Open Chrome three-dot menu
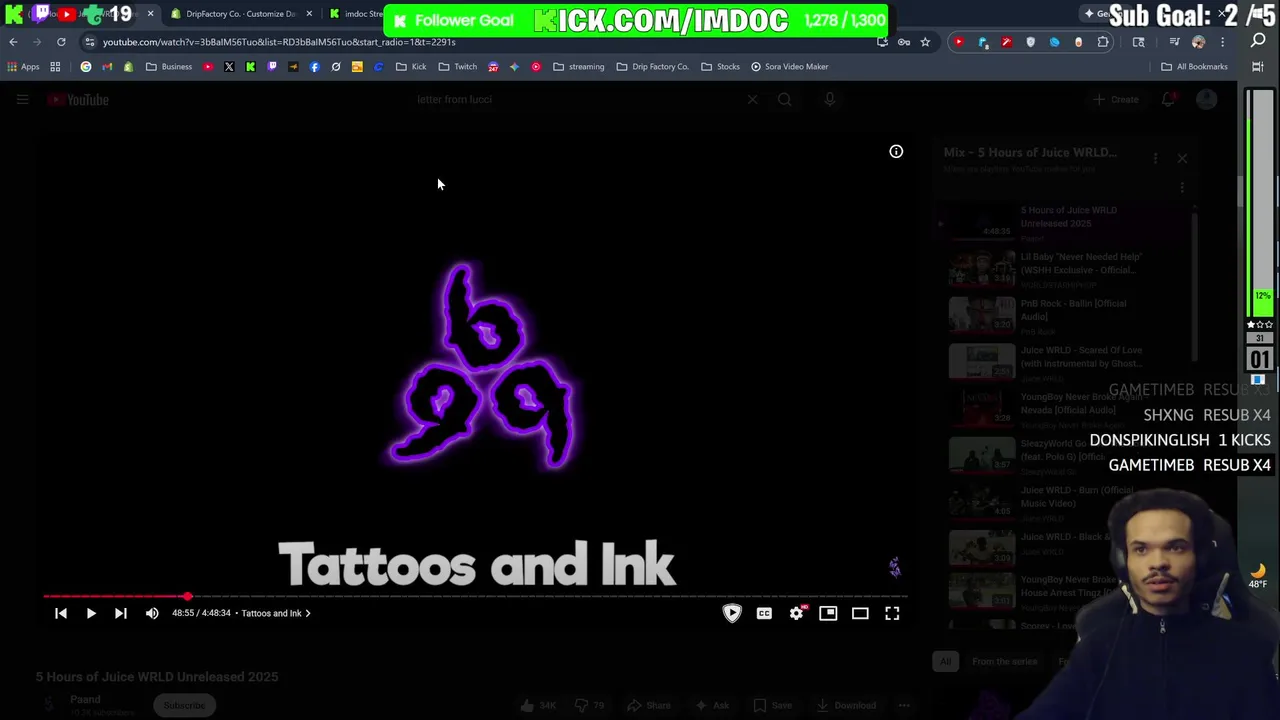The height and width of the screenshot is (720, 1280). 1222,42
